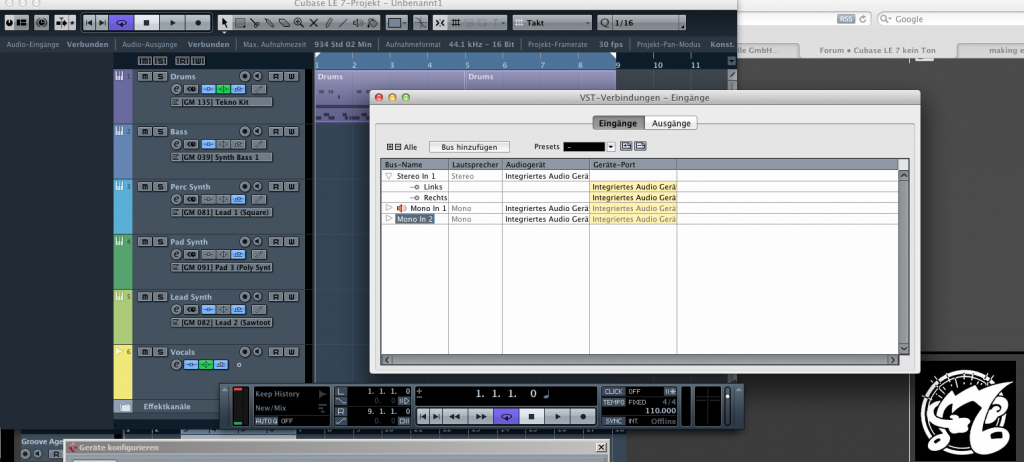Deactivate all solo states global button
Screen dimensions: 1024x462
tap(159, 61)
